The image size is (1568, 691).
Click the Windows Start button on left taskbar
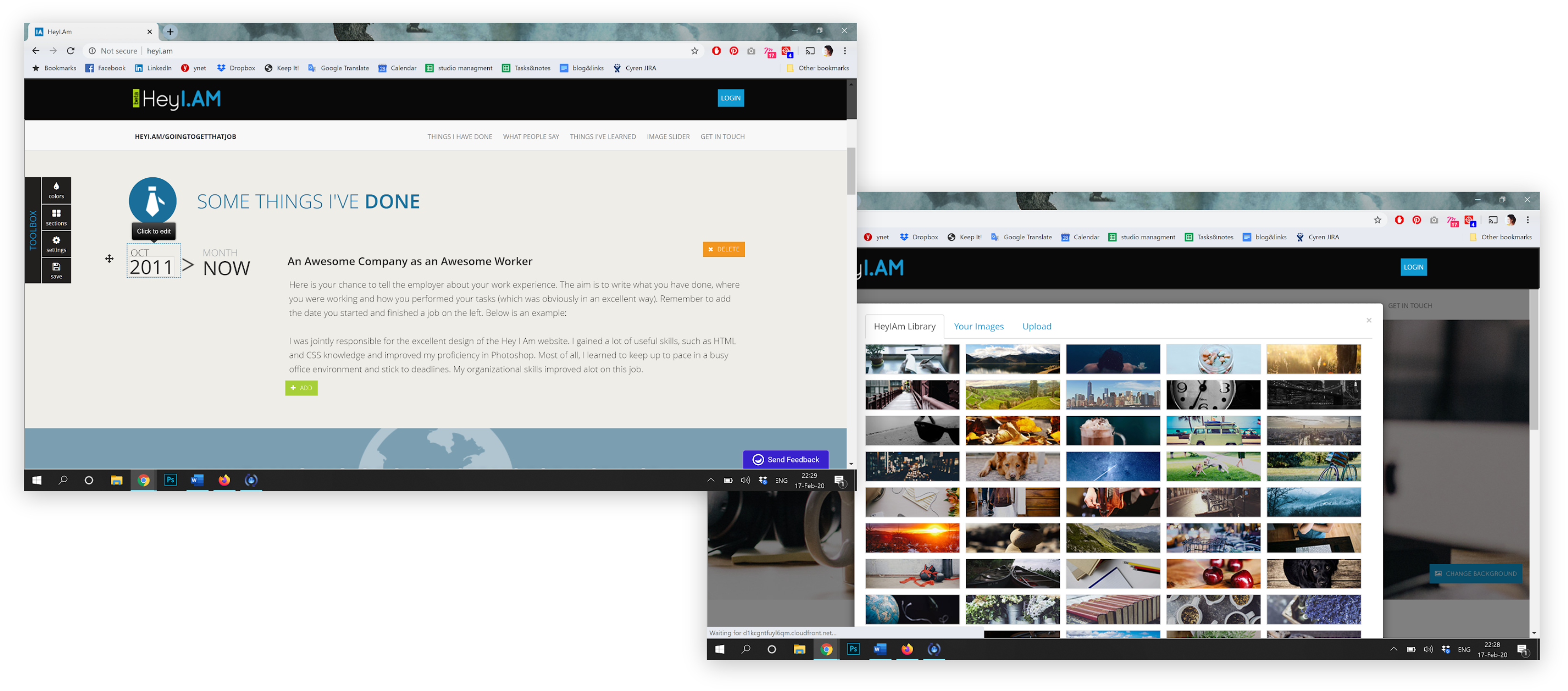point(37,480)
